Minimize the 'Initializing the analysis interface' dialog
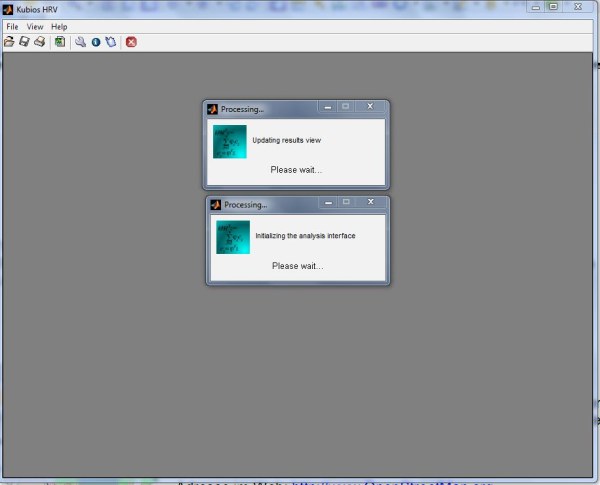The image size is (600, 485). click(x=327, y=202)
